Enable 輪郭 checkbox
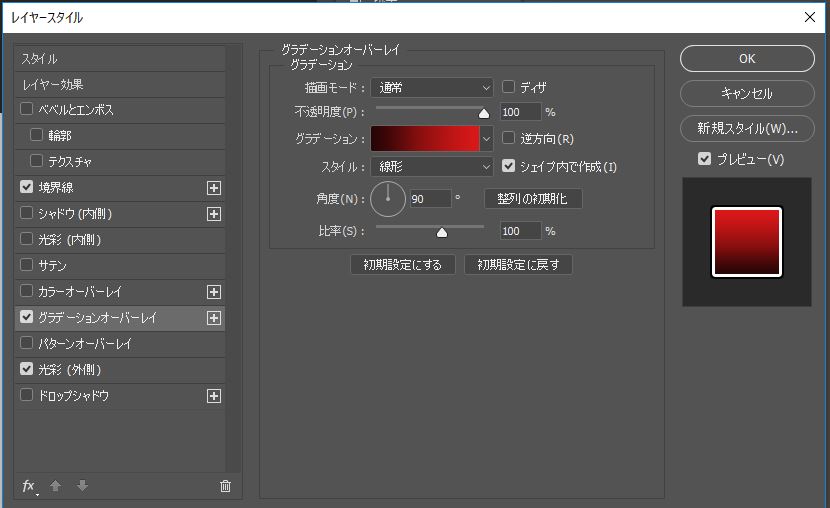Image resolution: width=830 pixels, height=508 pixels. tap(36, 134)
